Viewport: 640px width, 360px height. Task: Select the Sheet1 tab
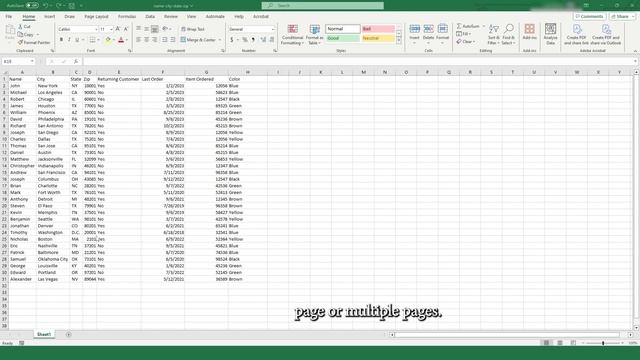(x=44, y=334)
